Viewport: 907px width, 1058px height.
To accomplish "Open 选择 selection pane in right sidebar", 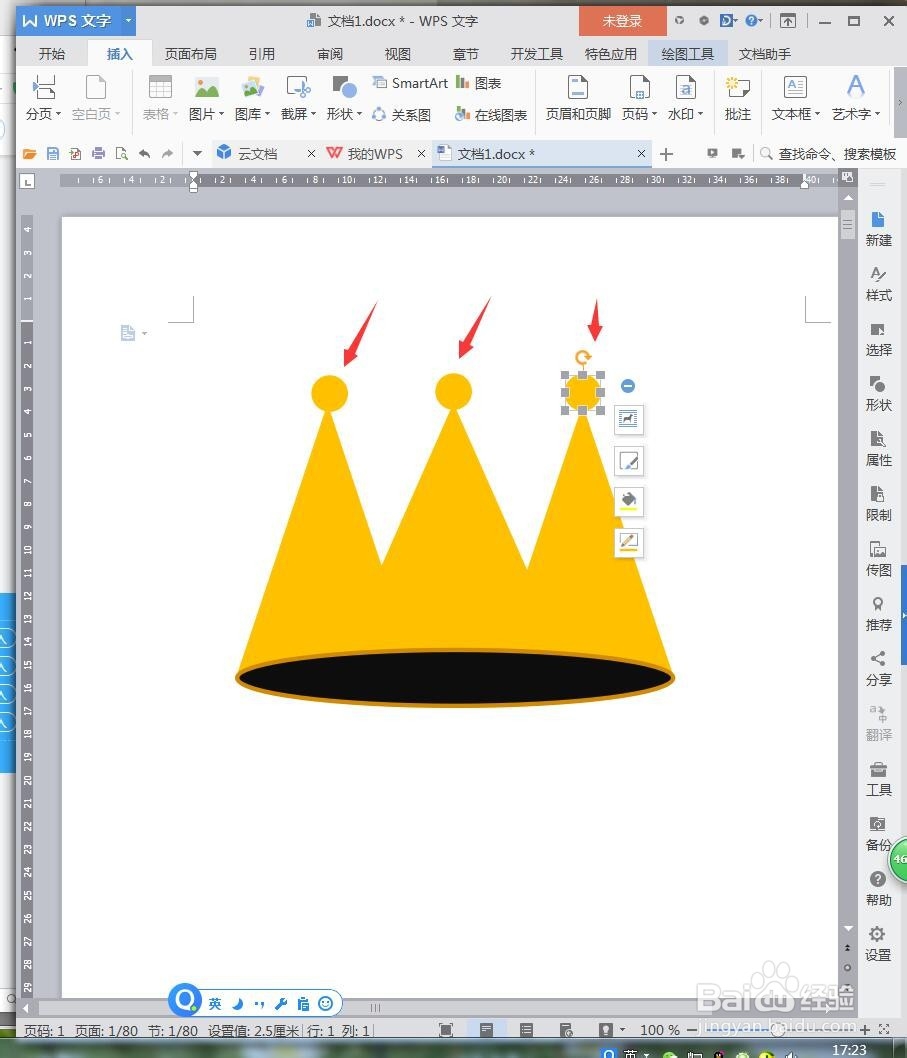I will point(878,339).
